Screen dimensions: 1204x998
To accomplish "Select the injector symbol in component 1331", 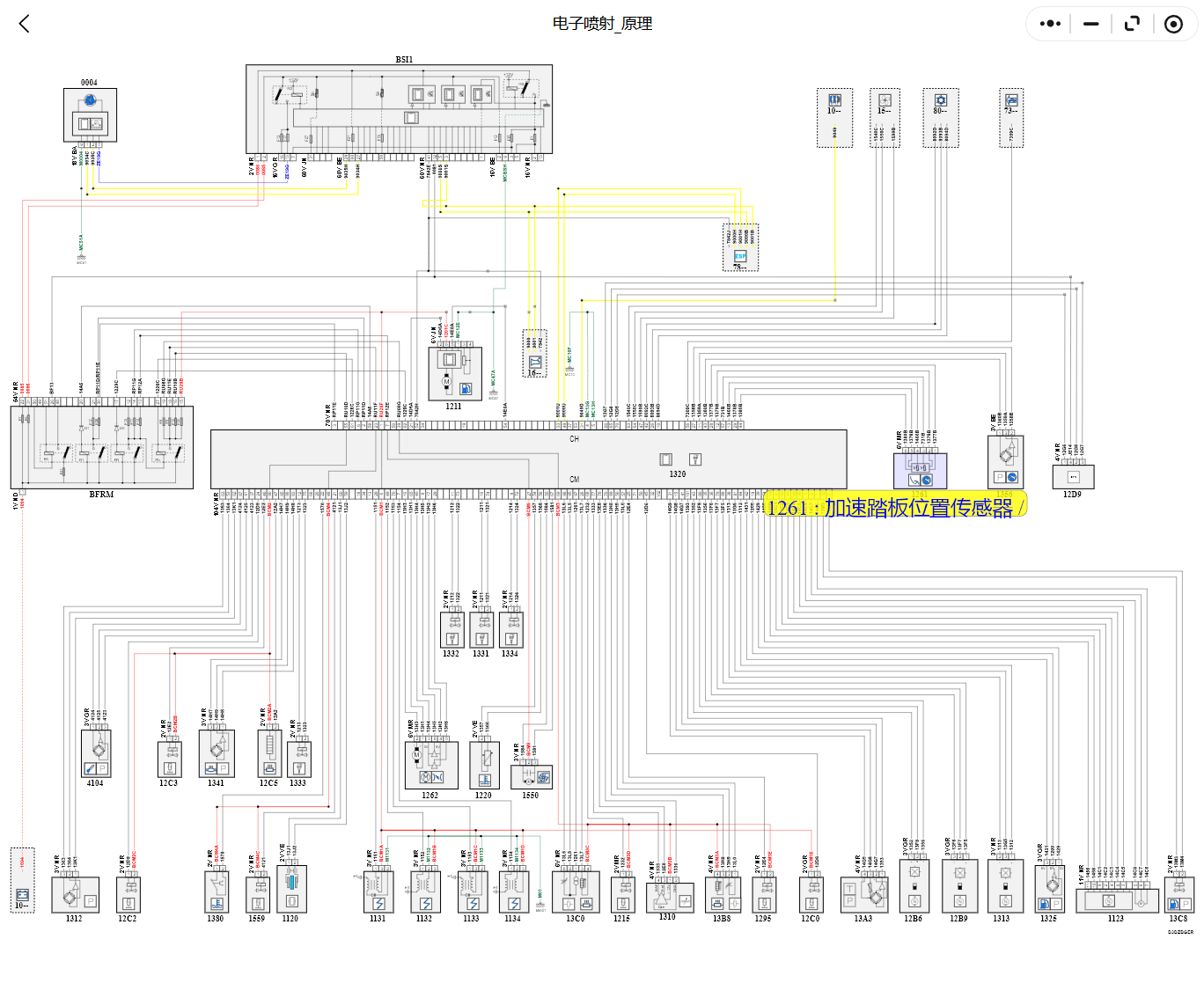I will point(481,639).
